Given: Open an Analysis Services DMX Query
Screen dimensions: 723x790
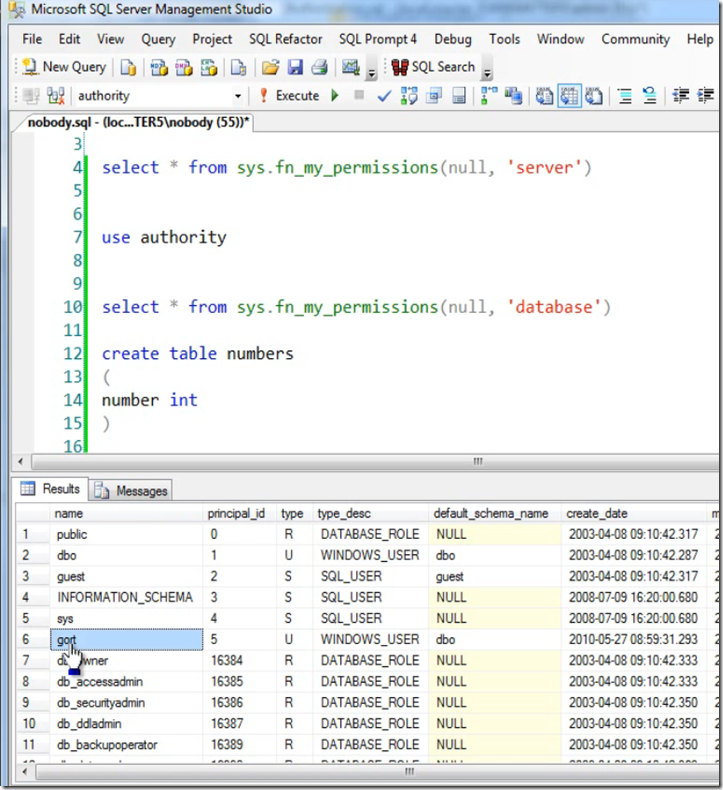Looking at the screenshot, I should pos(184,67).
